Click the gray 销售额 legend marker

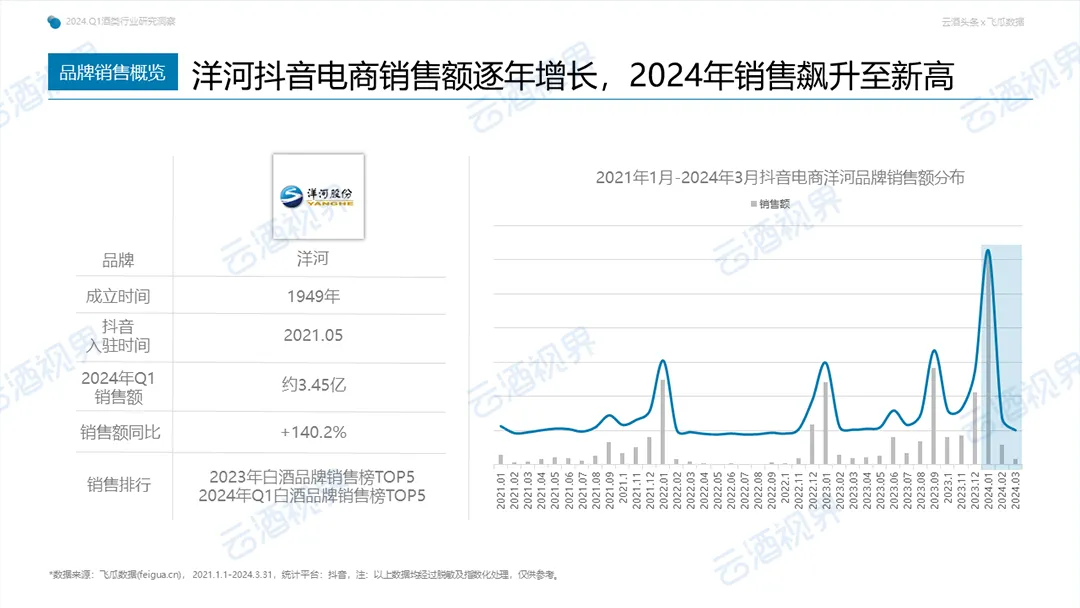point(754,204)
